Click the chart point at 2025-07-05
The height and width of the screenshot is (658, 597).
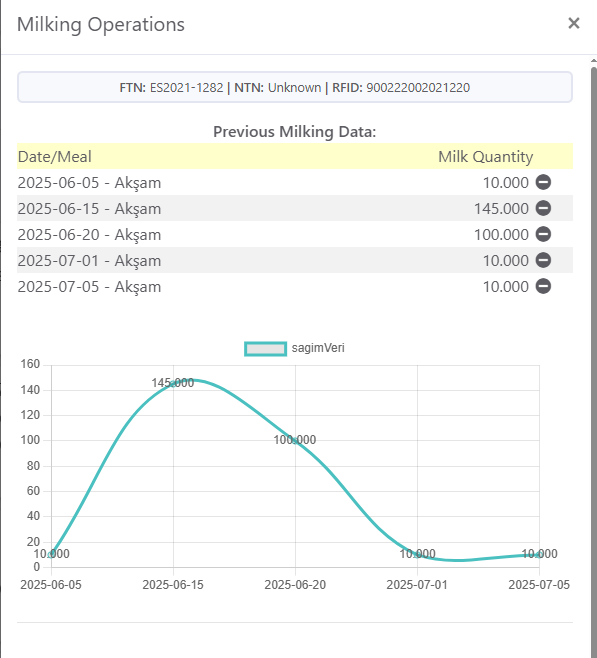539,554
